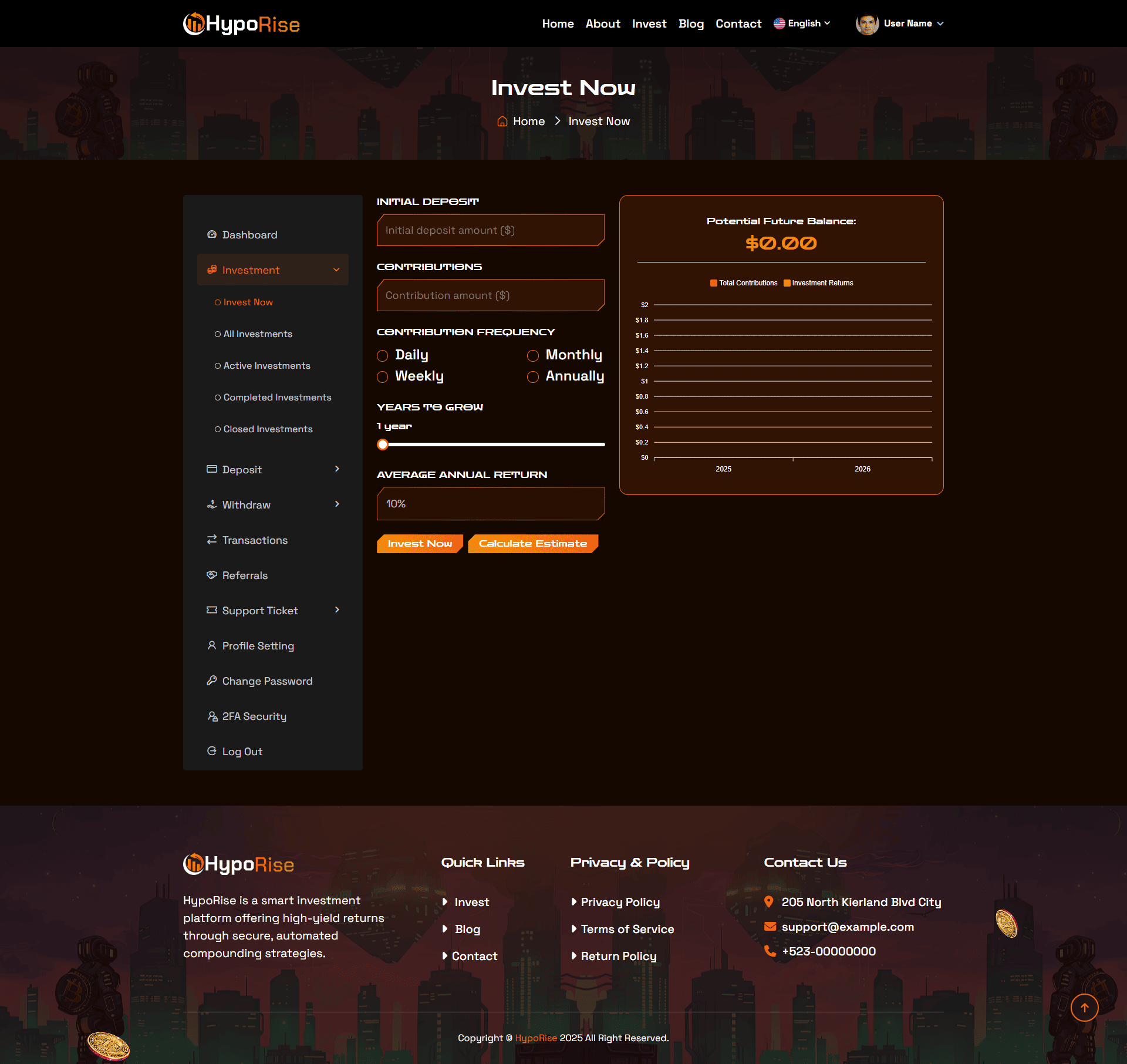Image resolution: width=1127 pixels, height=1064 pixels.
Task: Click the Initial deposit amount field
Action: tap(491, 230)
